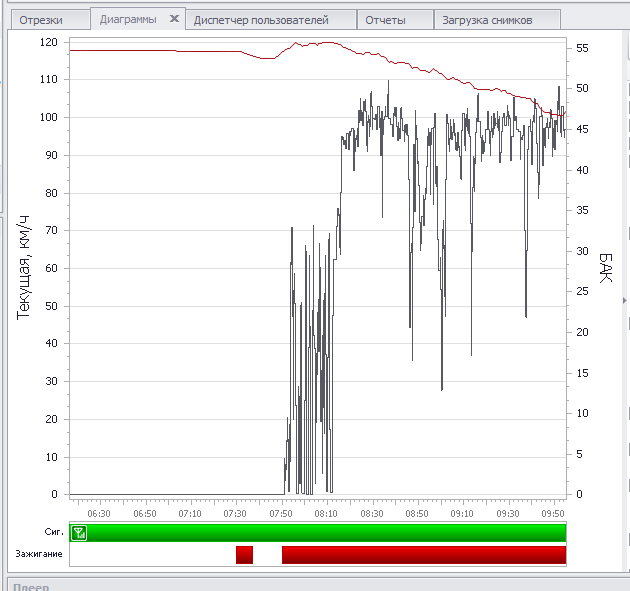Select the long red ignition segment
This screenshot has width=630, height=591.
click(423, 555)
